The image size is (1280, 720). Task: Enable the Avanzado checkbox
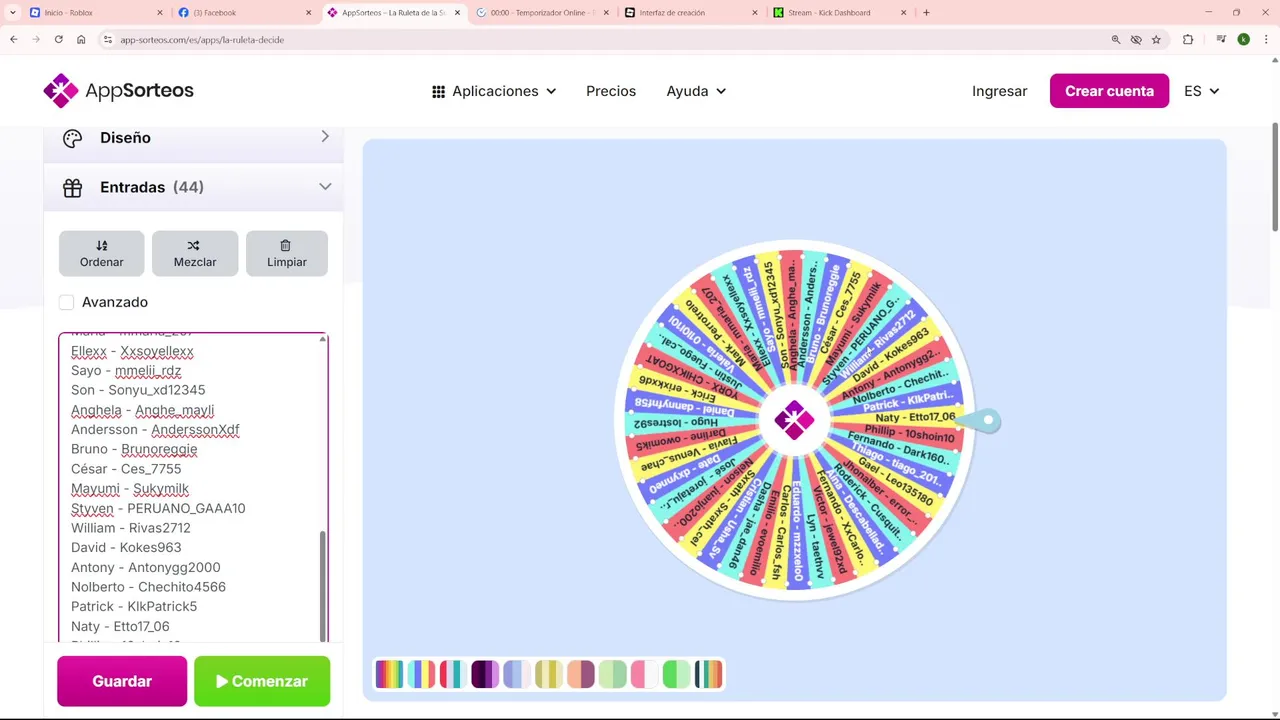[67, 302]
